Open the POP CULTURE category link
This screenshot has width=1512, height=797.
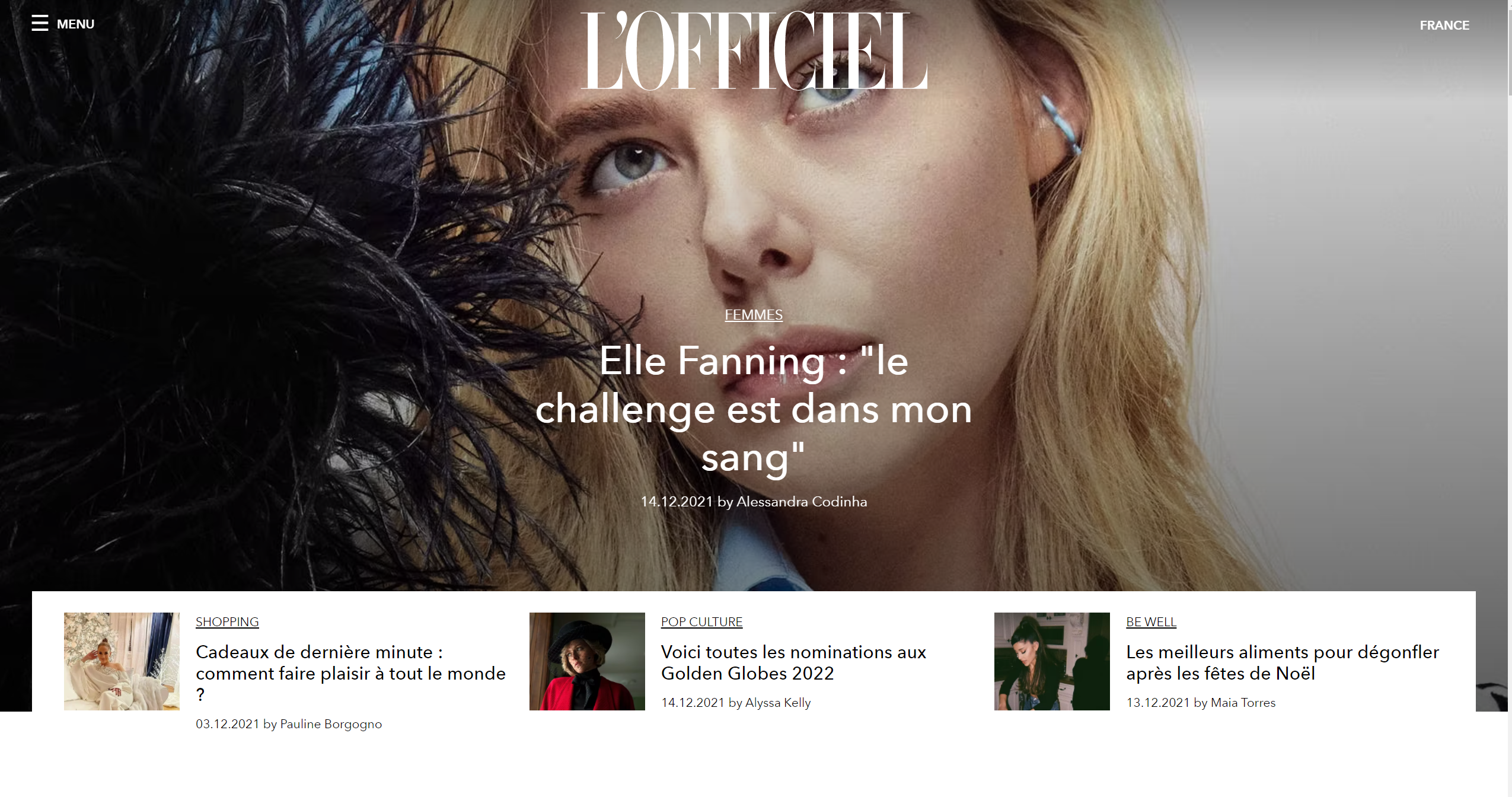click(701, 622)
